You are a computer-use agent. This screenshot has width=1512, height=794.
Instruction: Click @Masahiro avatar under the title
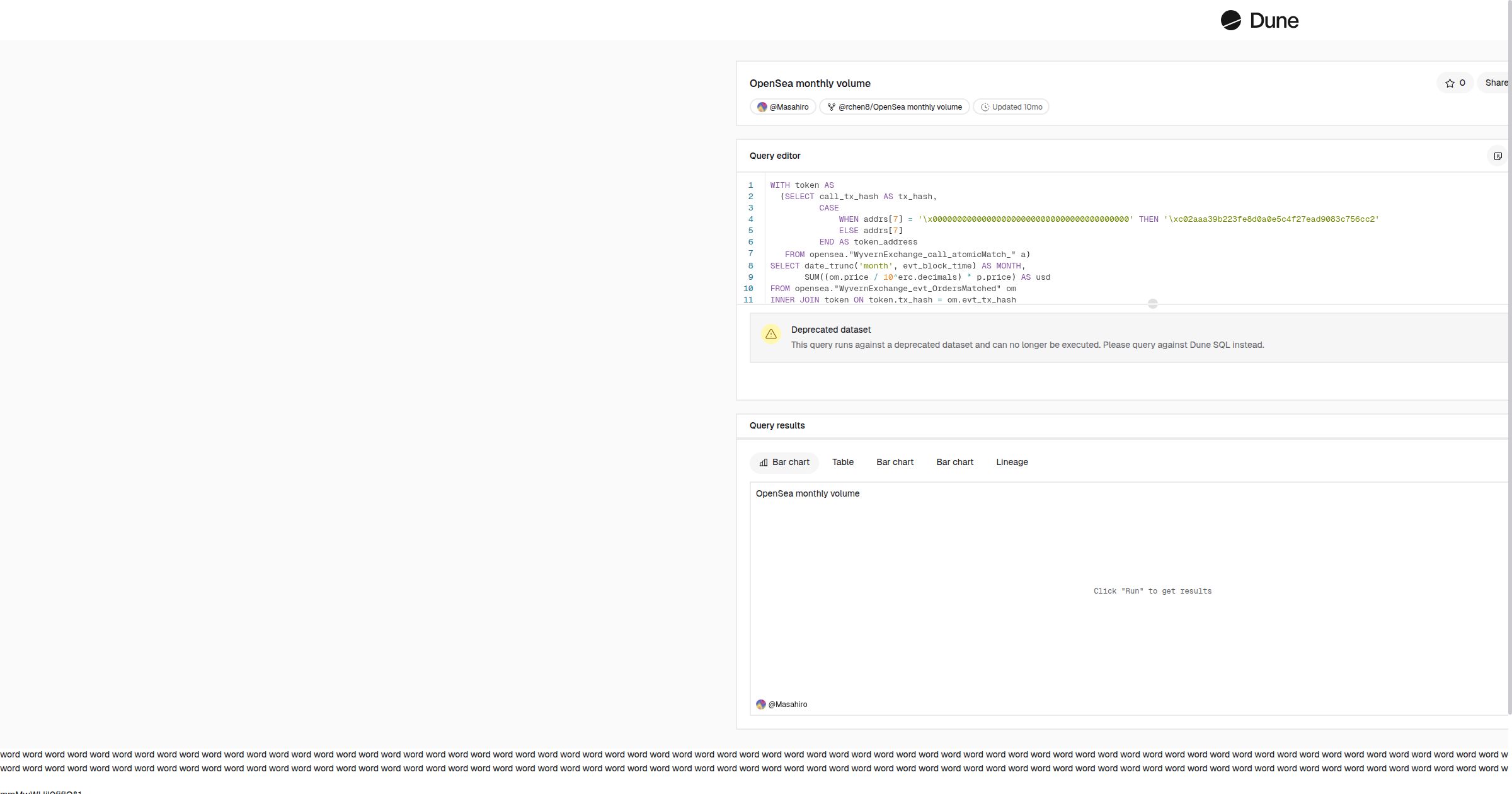click(762, 107)
